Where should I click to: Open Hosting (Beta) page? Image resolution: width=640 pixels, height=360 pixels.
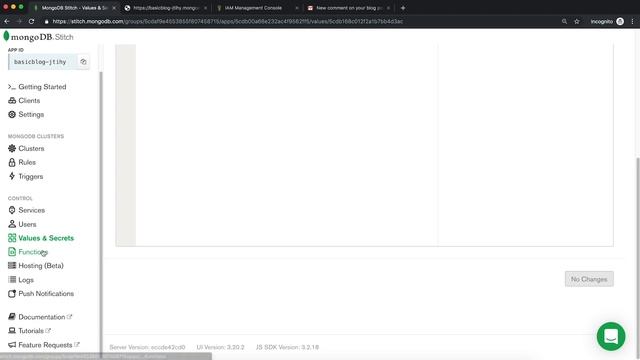point(41,266)
